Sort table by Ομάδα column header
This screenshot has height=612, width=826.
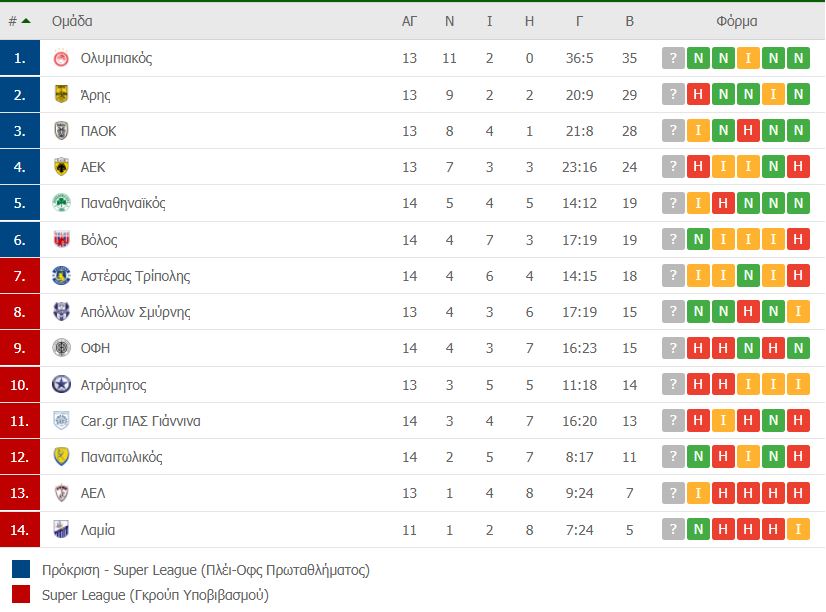[x=72, y=21]
